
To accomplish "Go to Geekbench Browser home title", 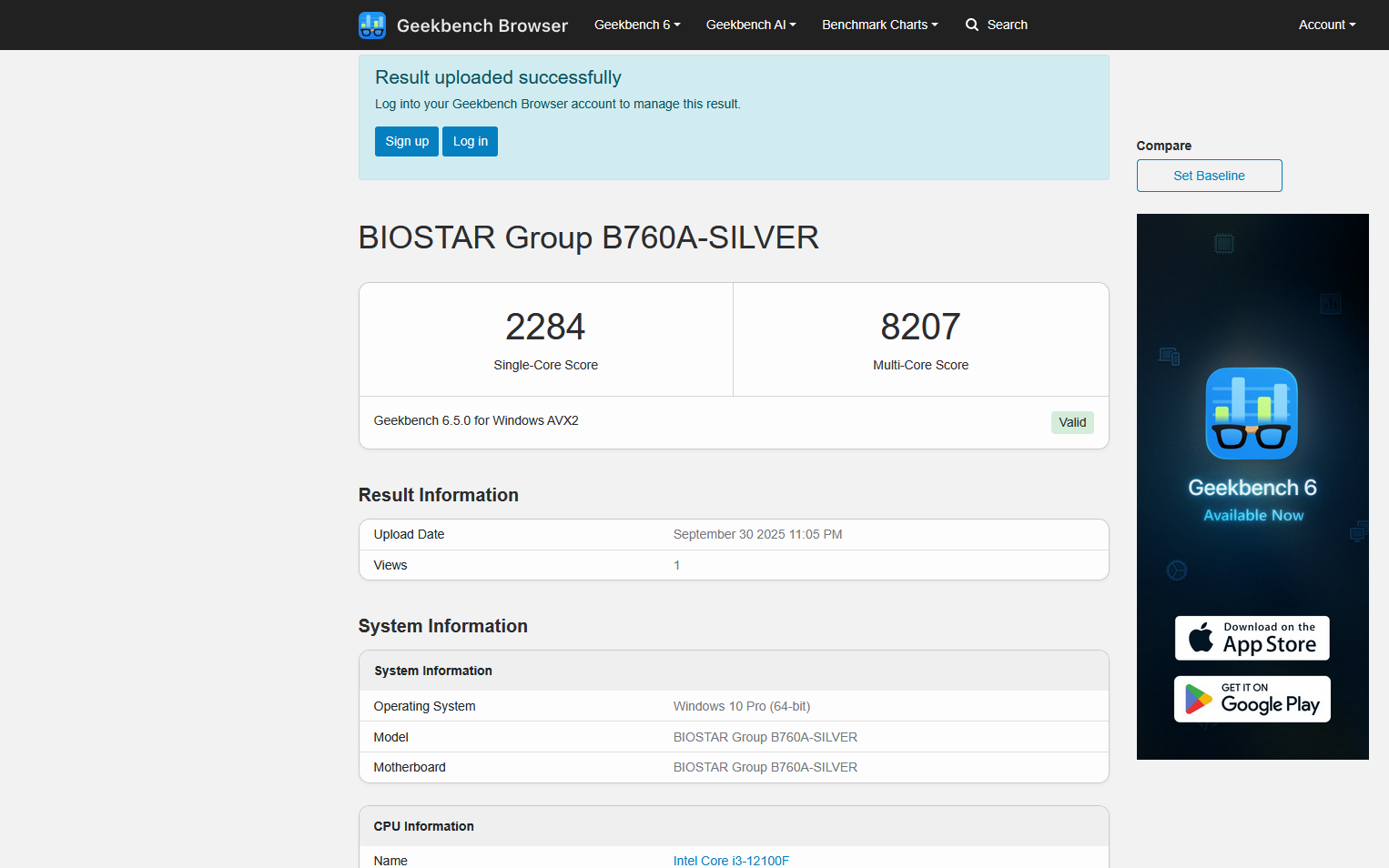I will [482, 25].
